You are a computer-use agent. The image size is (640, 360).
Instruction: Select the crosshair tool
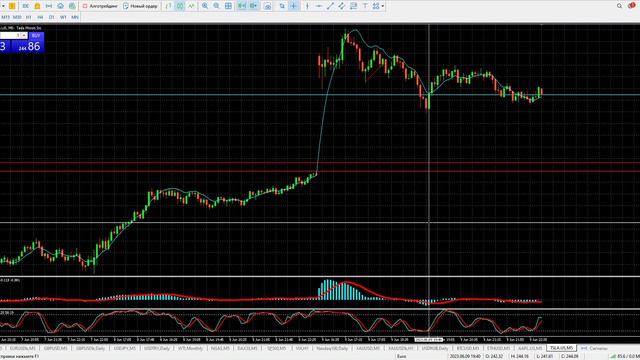point(293,6)
